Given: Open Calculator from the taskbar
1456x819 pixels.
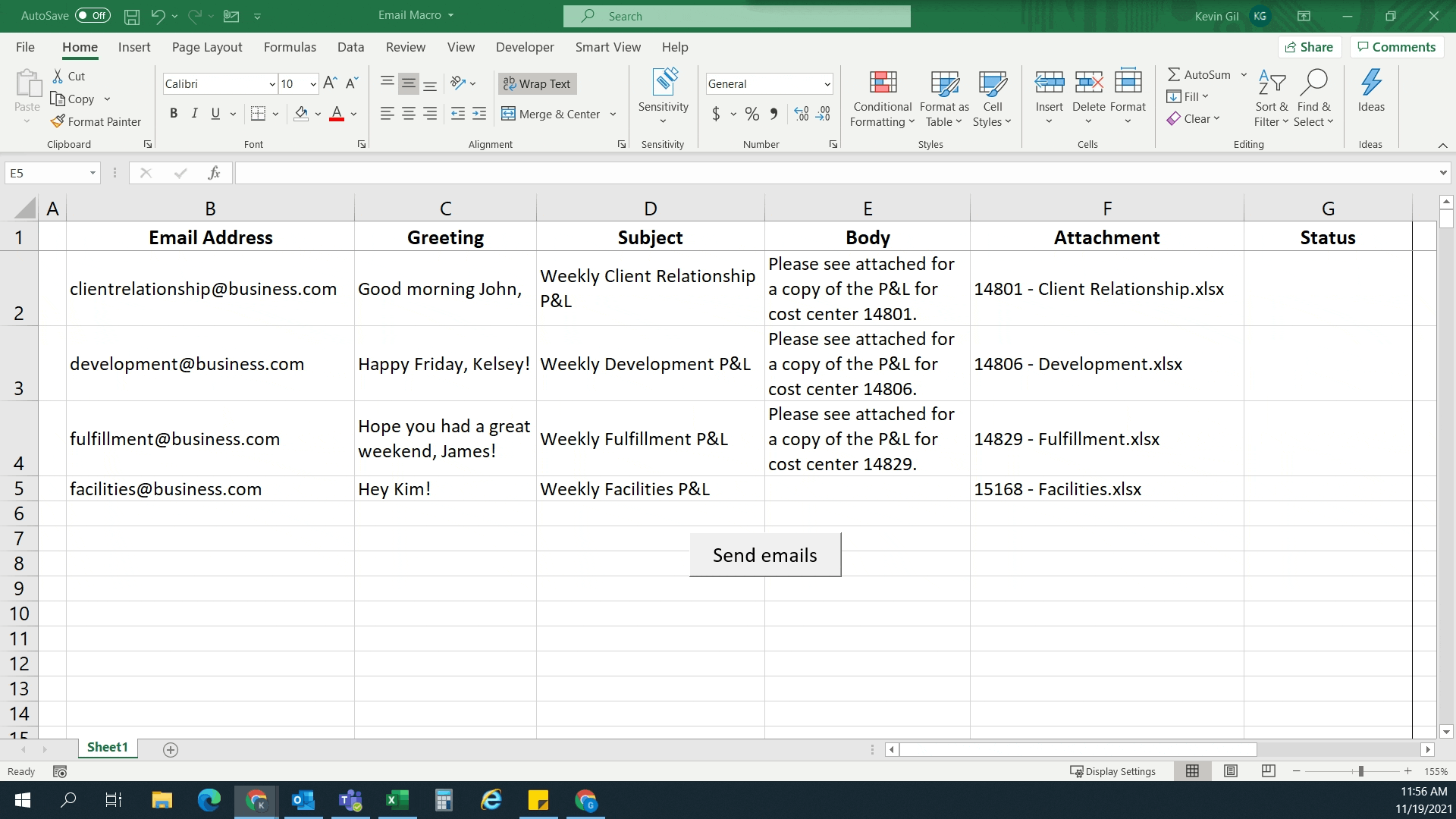Looking at the screenshot, I should [x=444, y=800].
